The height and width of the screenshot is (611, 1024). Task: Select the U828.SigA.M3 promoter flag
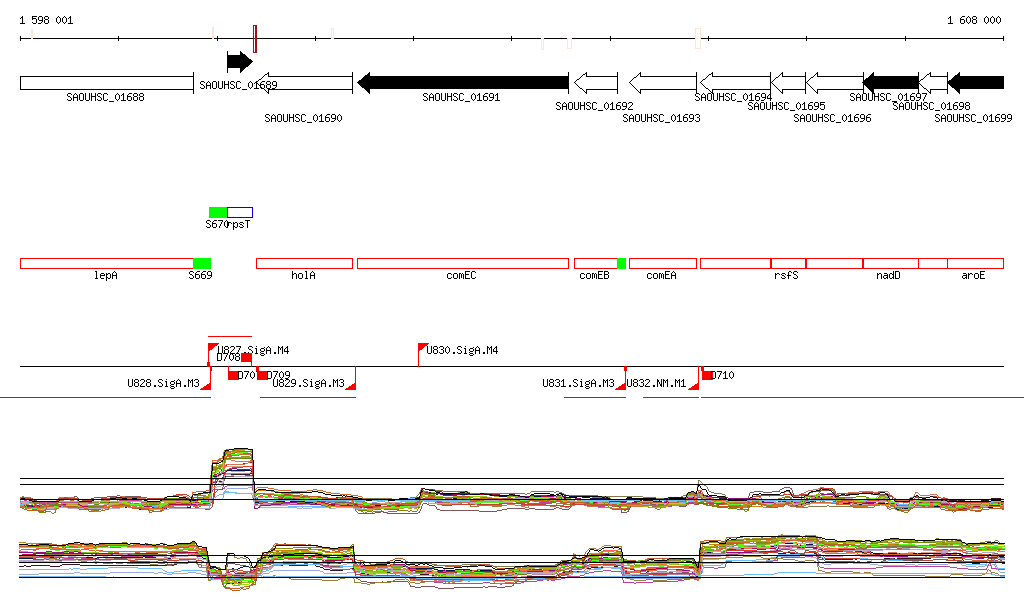click(206, 384)
